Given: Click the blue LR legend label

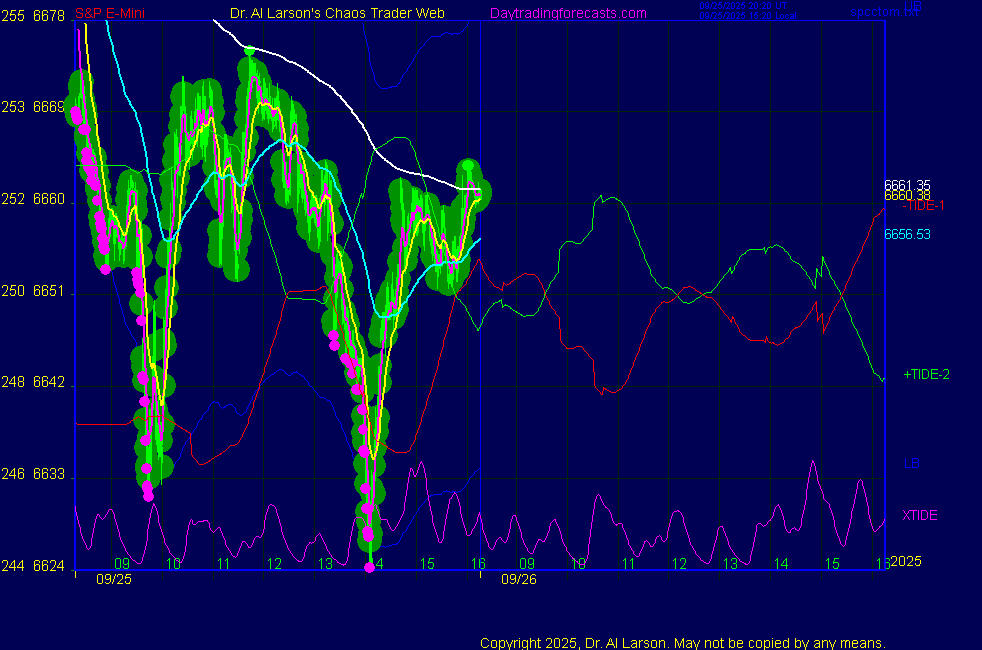Looking at the screenshot, I should pos(910,464).
